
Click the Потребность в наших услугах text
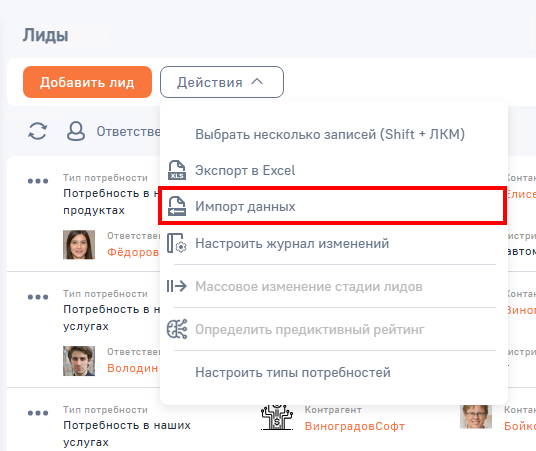(127, 433)
